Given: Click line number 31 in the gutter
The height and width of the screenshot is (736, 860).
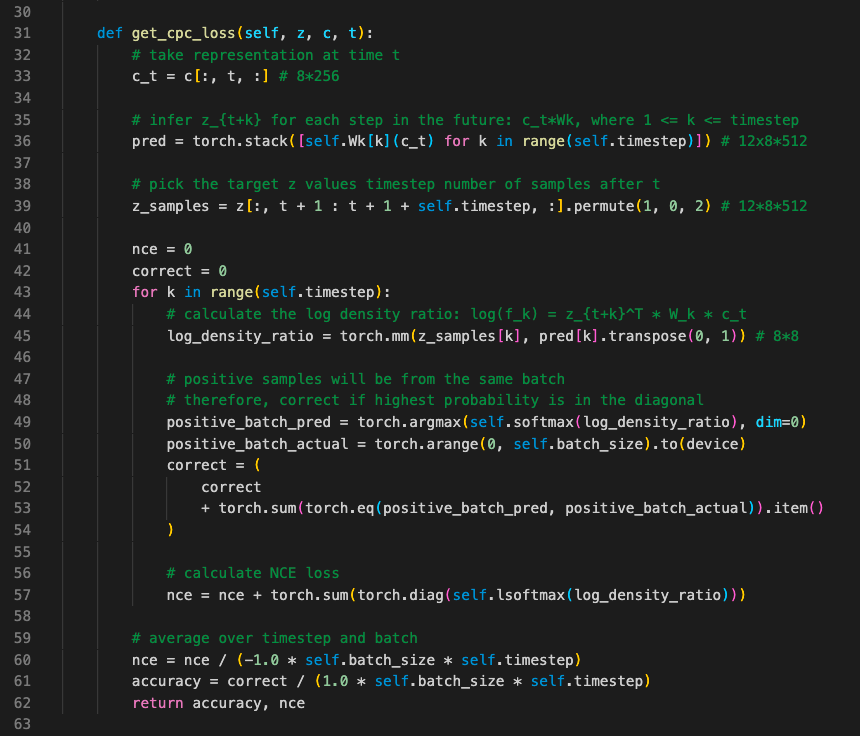Looking at the screenshot, I should coord(22,33).
